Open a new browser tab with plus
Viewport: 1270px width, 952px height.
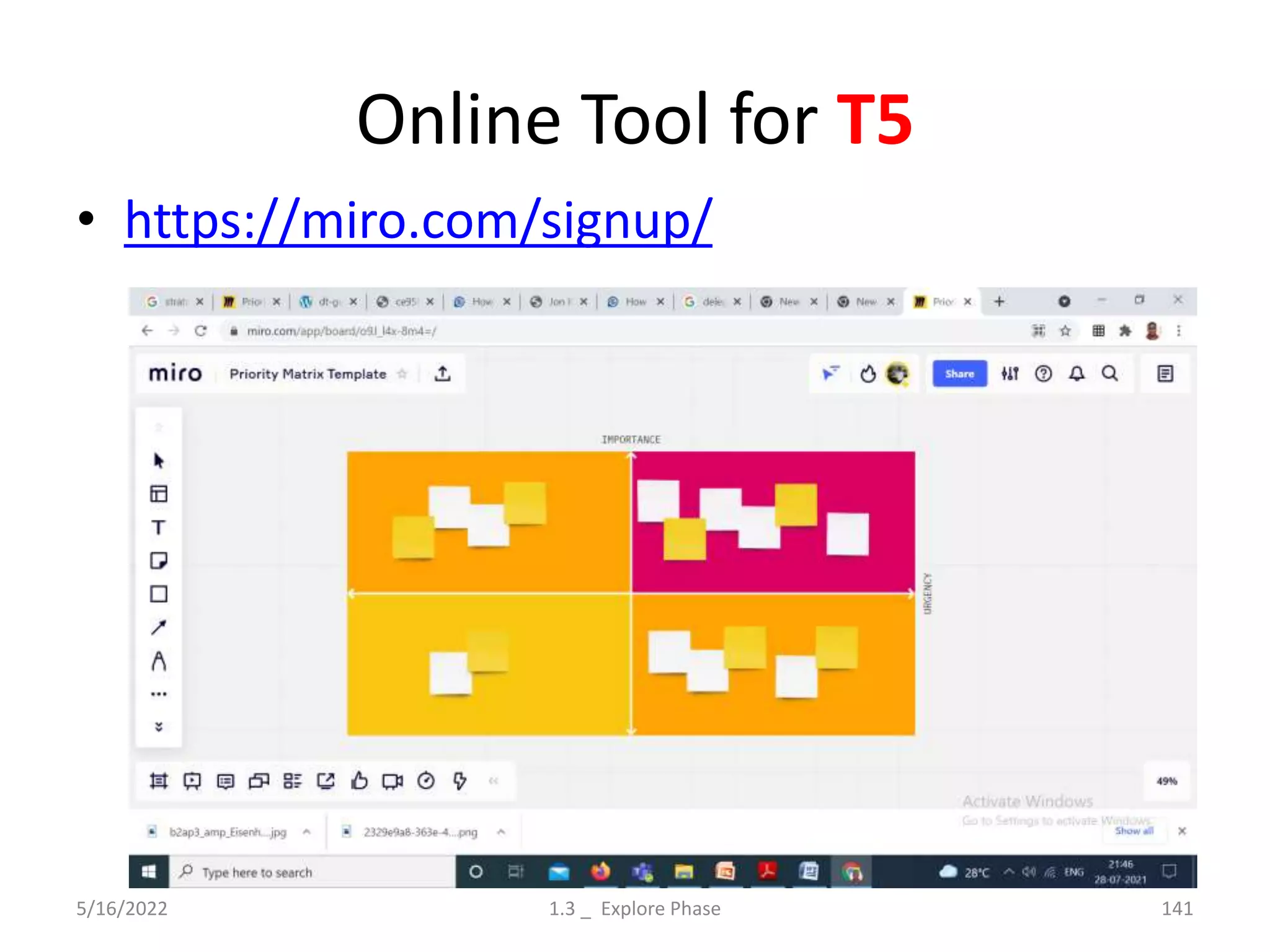(x=999, y=302)
